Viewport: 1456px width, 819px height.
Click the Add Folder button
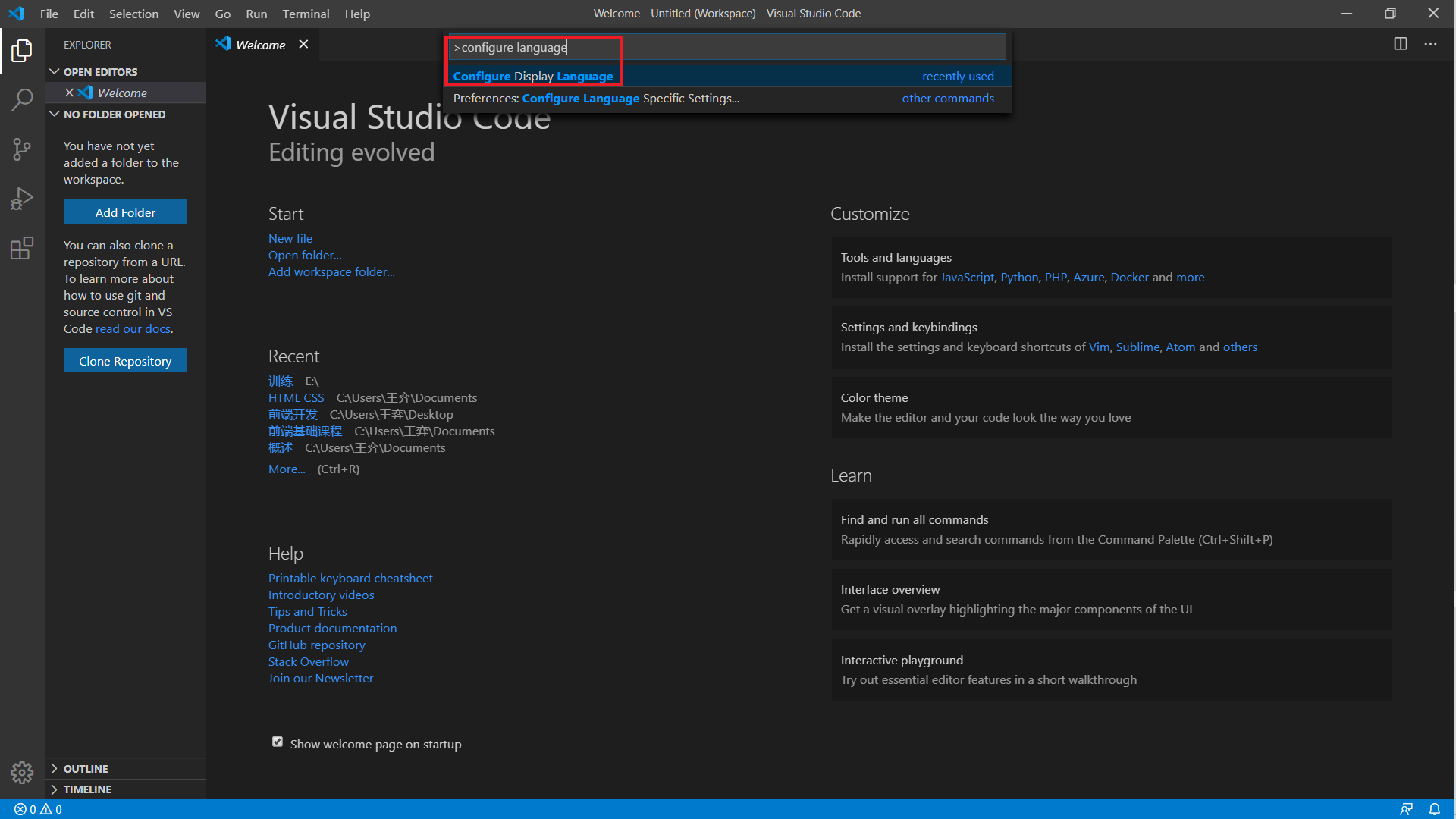coord(125,212)
